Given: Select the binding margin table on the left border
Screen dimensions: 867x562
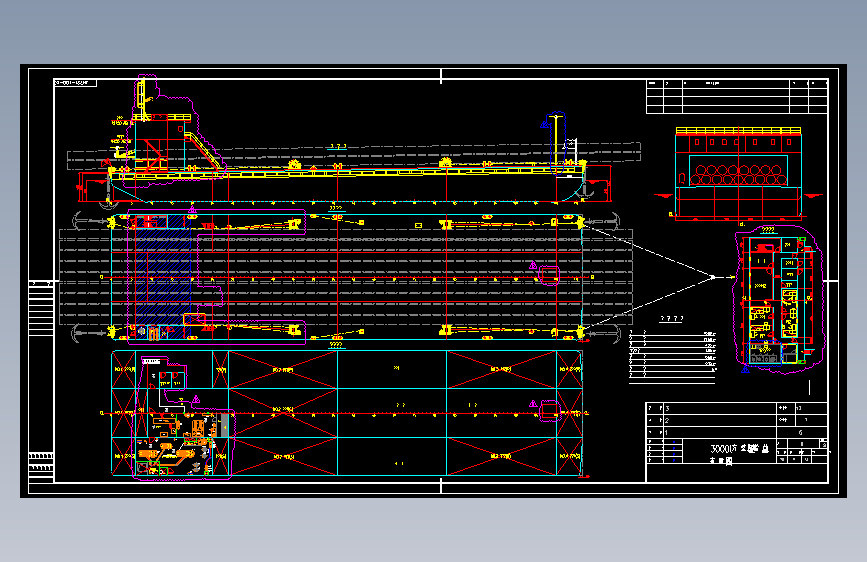Looking at the screenshot, I should 41,308.
